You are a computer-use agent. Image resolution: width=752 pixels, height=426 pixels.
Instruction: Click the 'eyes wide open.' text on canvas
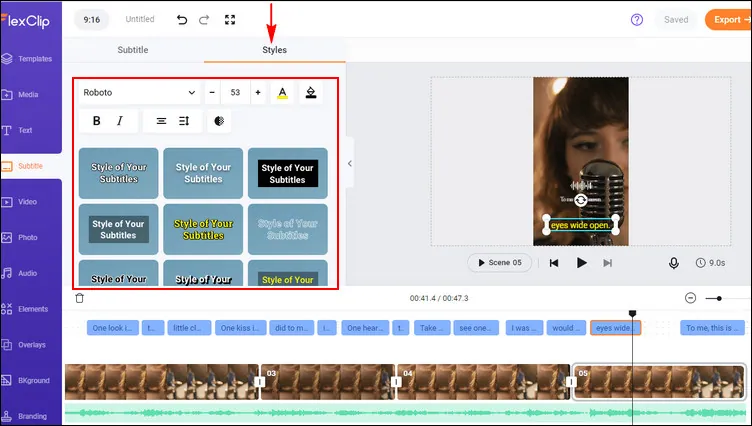point(580,225)
